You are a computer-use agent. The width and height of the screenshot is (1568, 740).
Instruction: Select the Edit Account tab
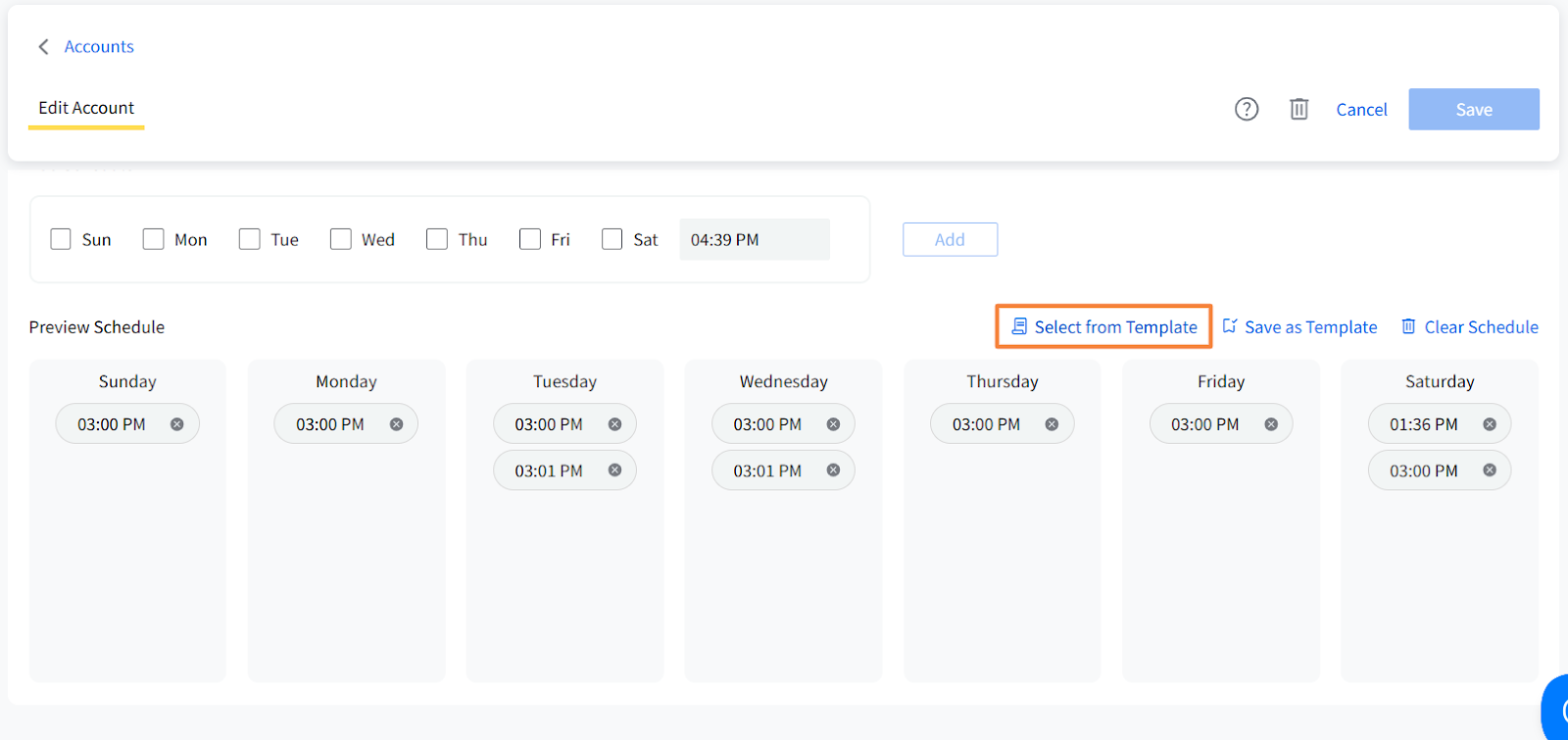[86, 108]
